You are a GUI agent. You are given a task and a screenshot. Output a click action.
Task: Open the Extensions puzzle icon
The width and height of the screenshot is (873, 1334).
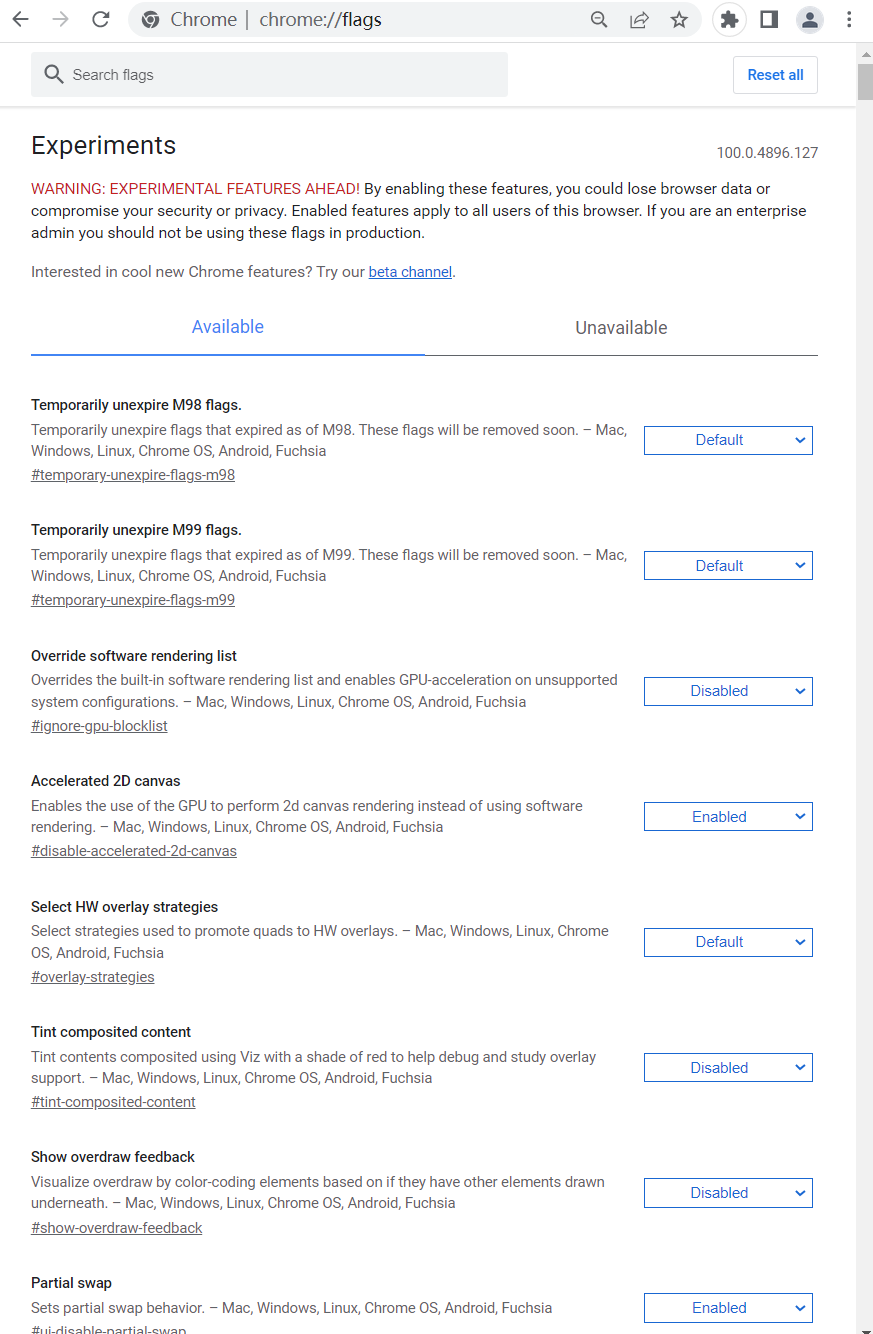tap(729, 19)
